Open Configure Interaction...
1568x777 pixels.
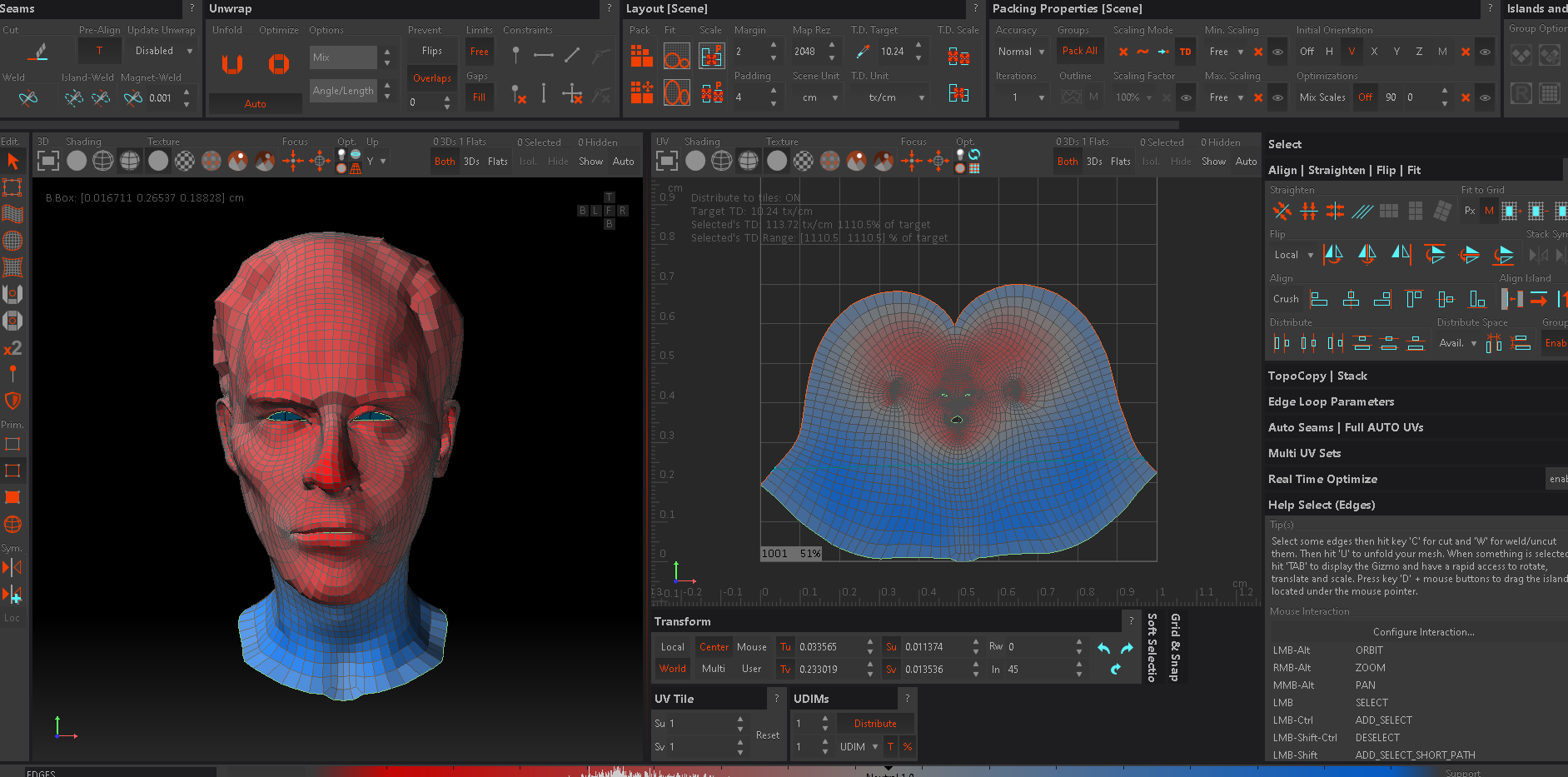[1423, 632]
